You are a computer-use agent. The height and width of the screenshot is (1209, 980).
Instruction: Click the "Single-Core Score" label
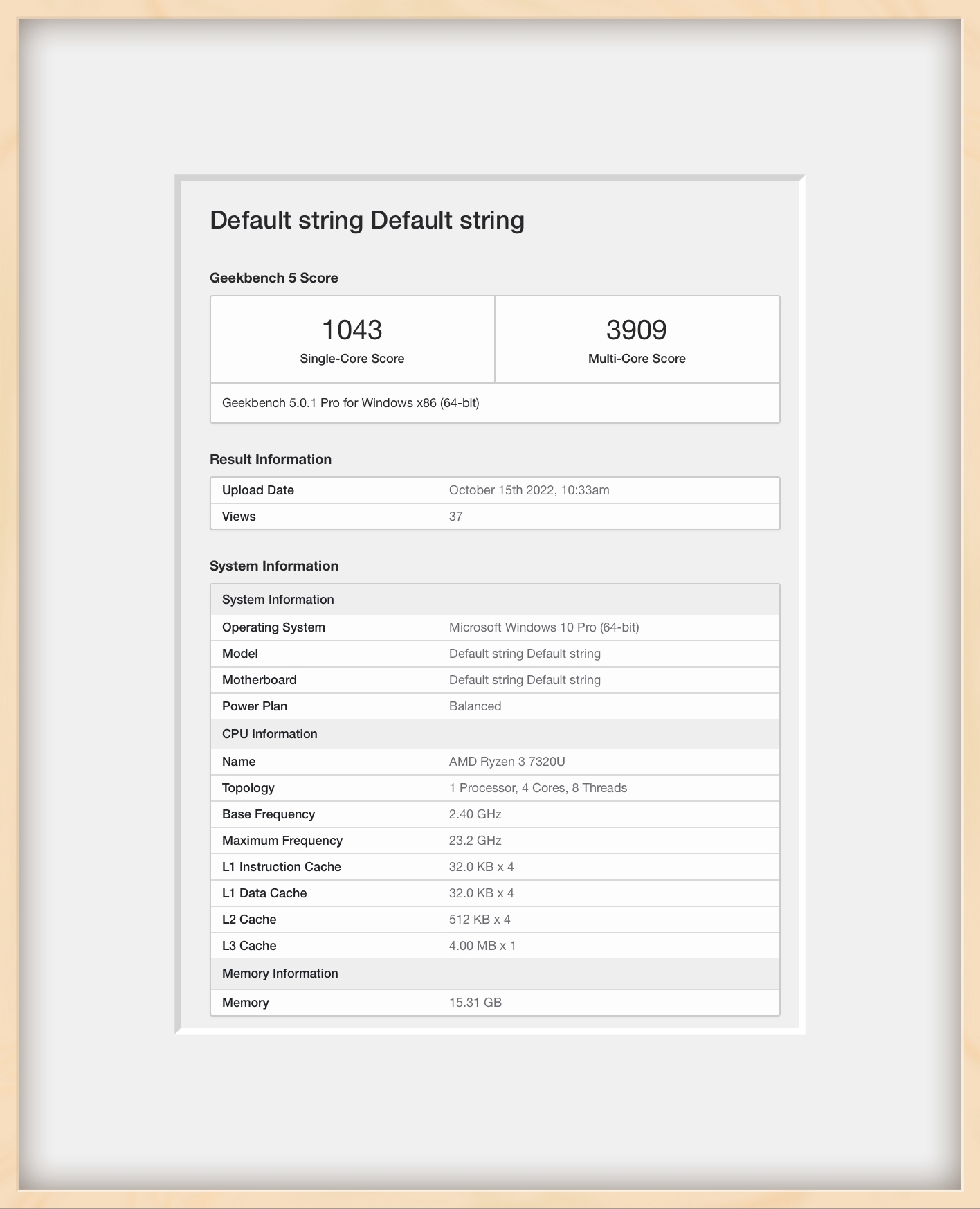click(x=352, y=359)
